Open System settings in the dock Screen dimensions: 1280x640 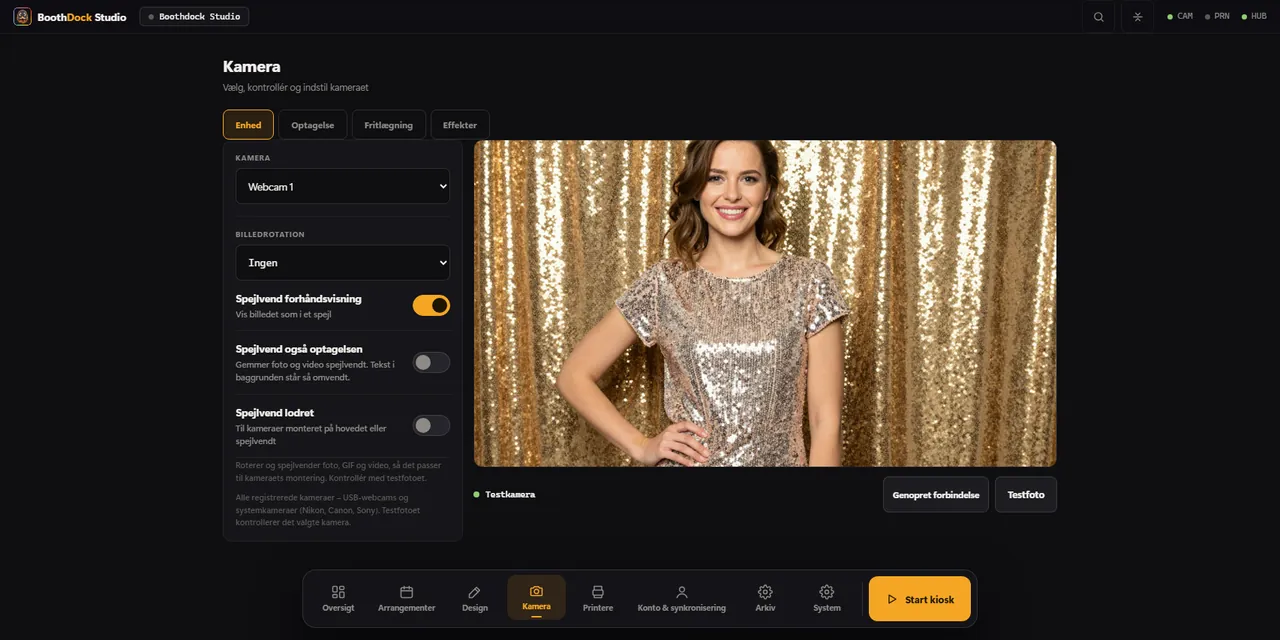827,598
